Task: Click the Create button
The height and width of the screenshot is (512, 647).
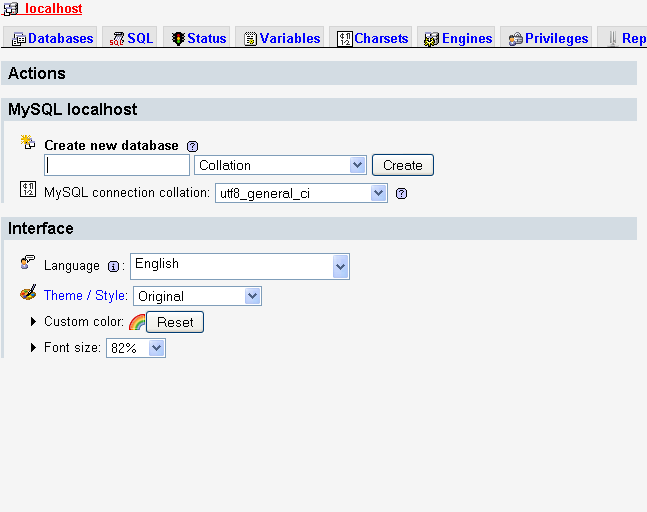Action: tap(403, 165)
